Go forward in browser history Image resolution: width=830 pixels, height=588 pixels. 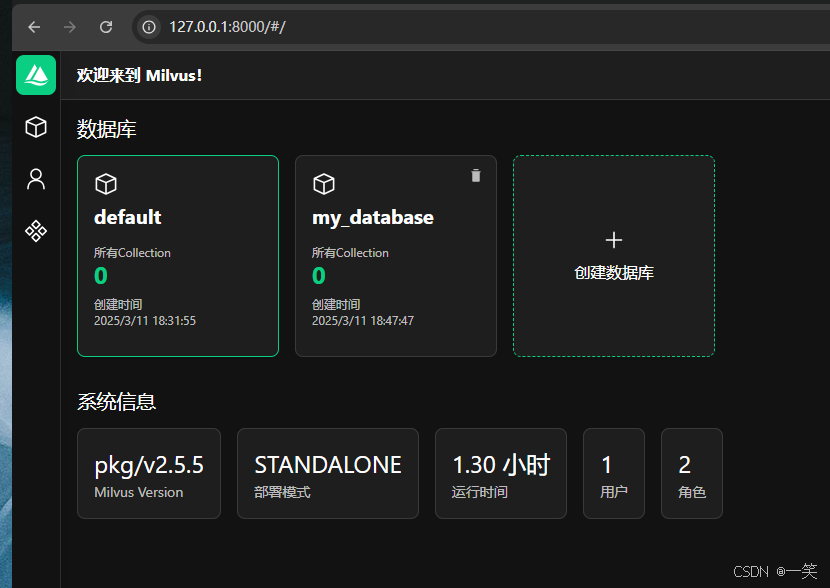tap(70, 26)
